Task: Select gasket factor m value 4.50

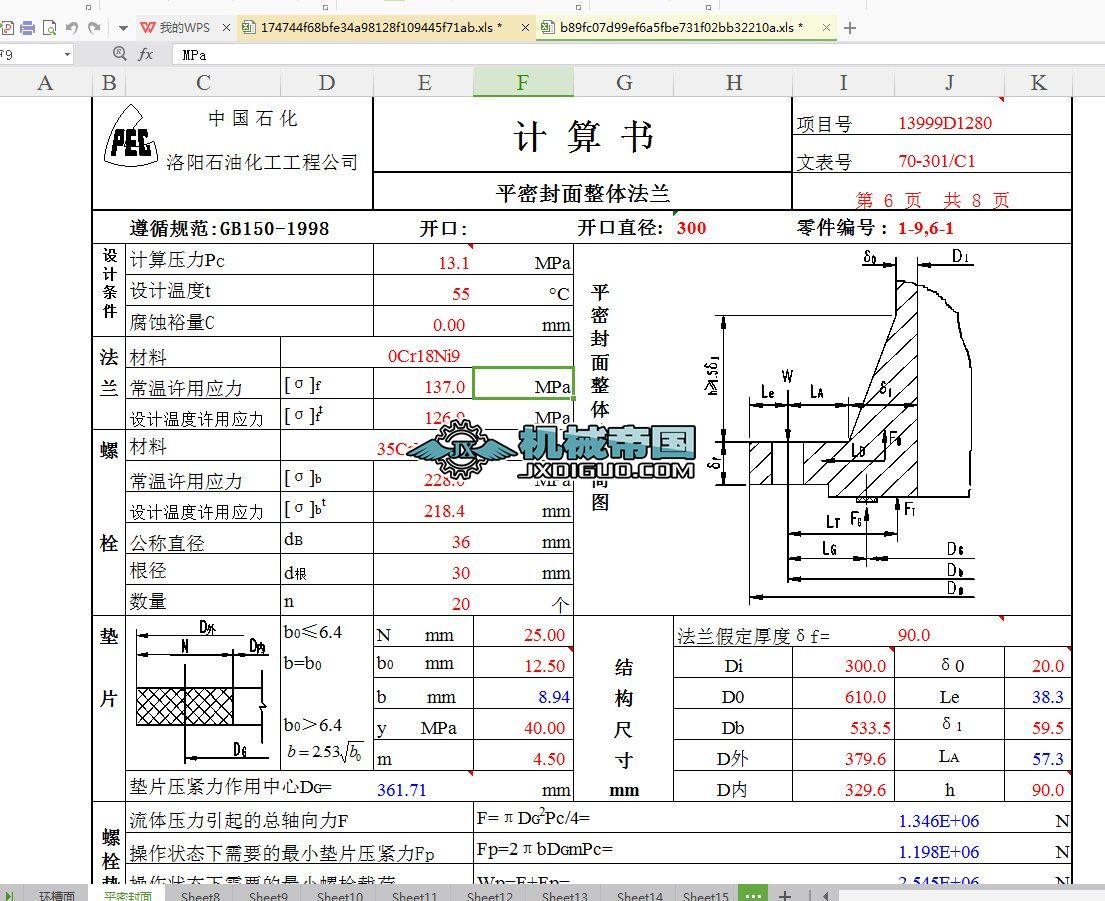Action: pyautogui.click(x=548, y=759)
